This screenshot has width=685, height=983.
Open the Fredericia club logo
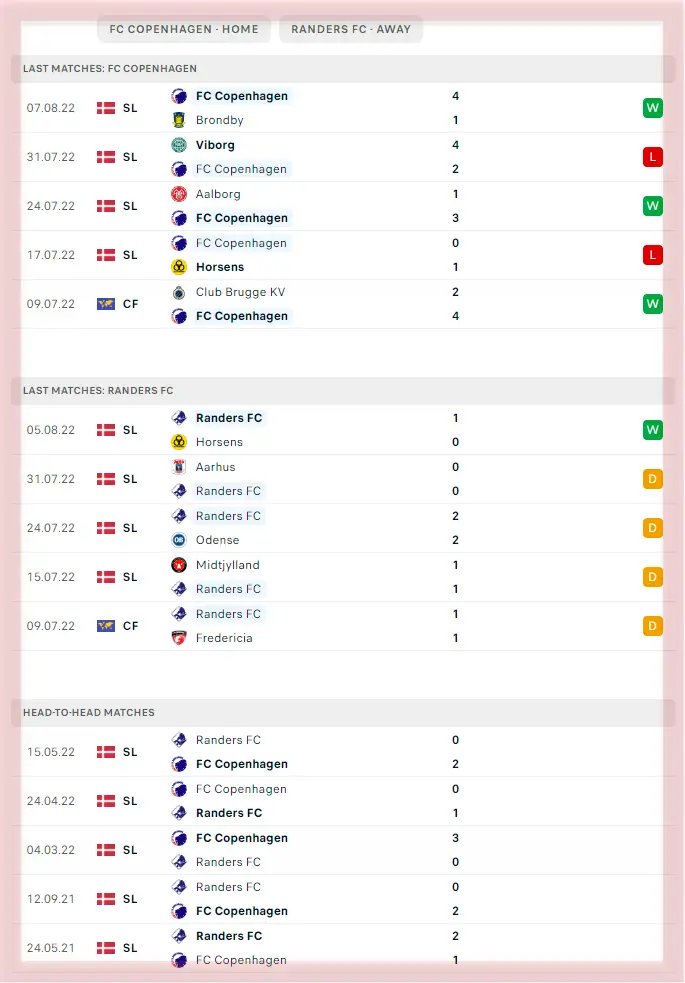[179, 638]
